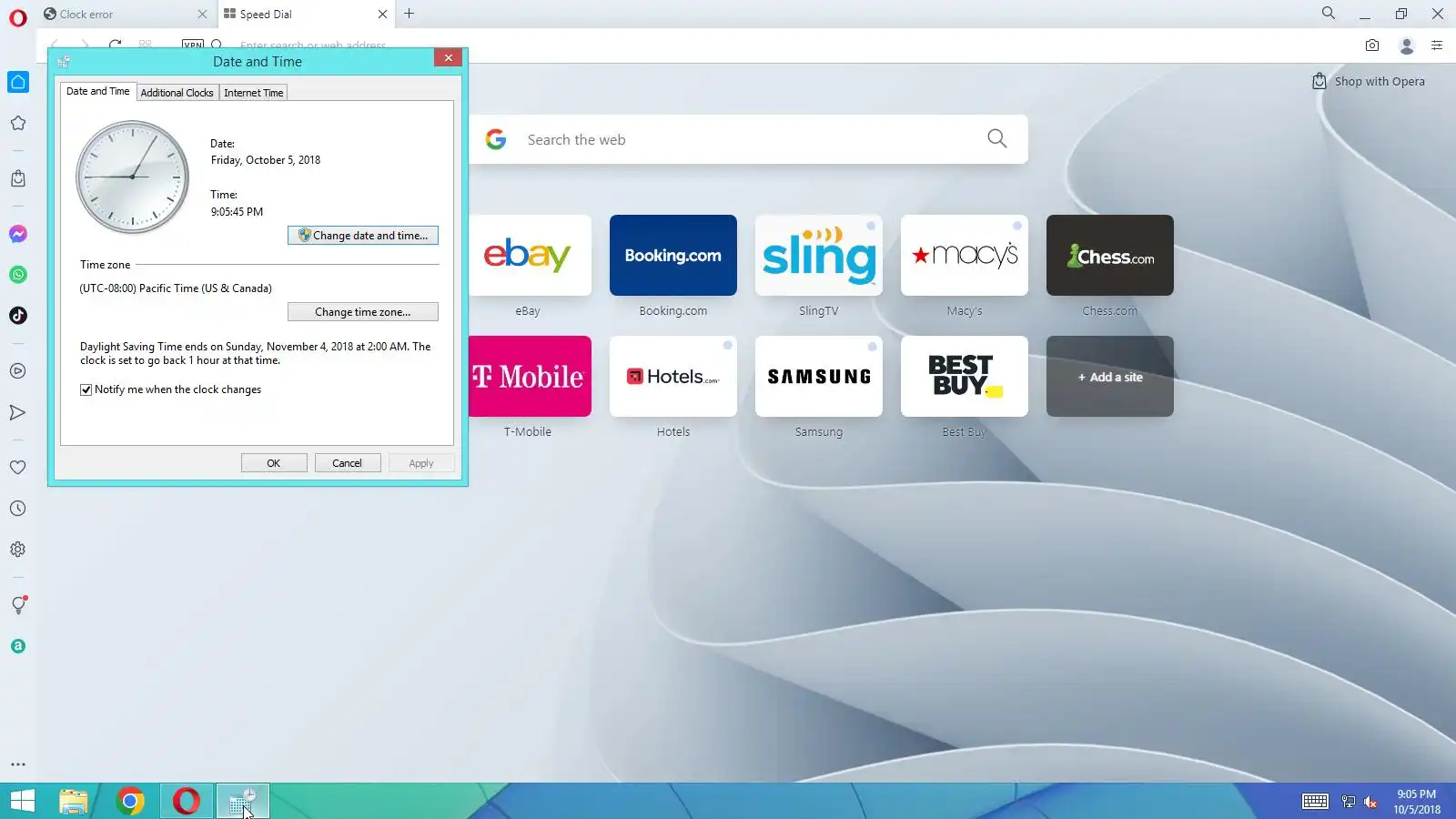Open Bookmarks star in Opera sidebar
Viewport: 1456px width, 819px height.
(x=18, y=123)
